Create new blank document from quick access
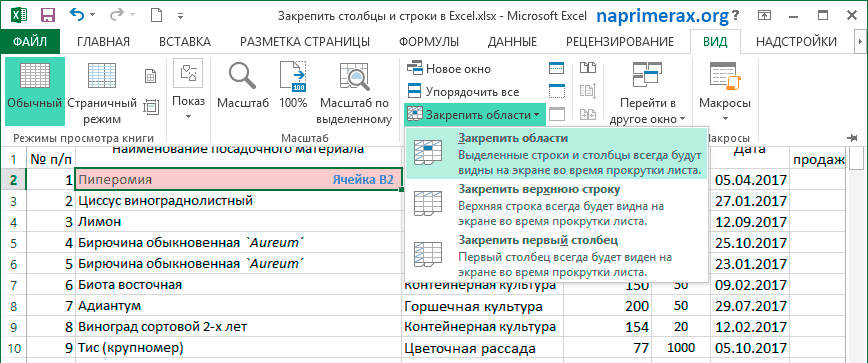 pos(156,15)
